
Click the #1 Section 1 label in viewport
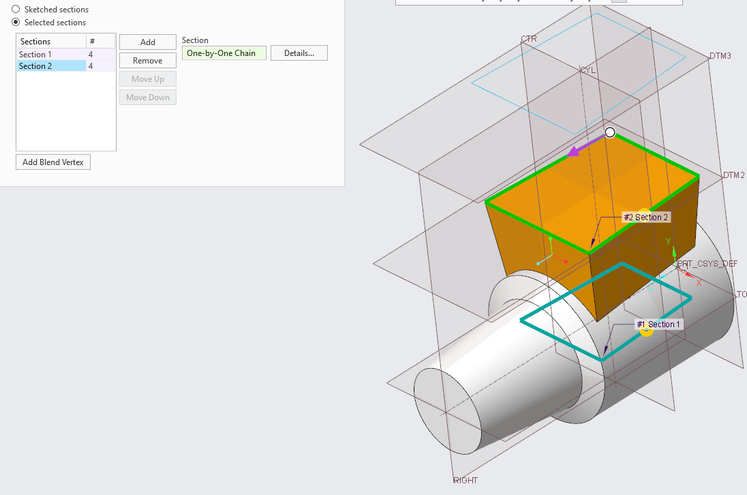click(x=659, y=325)
